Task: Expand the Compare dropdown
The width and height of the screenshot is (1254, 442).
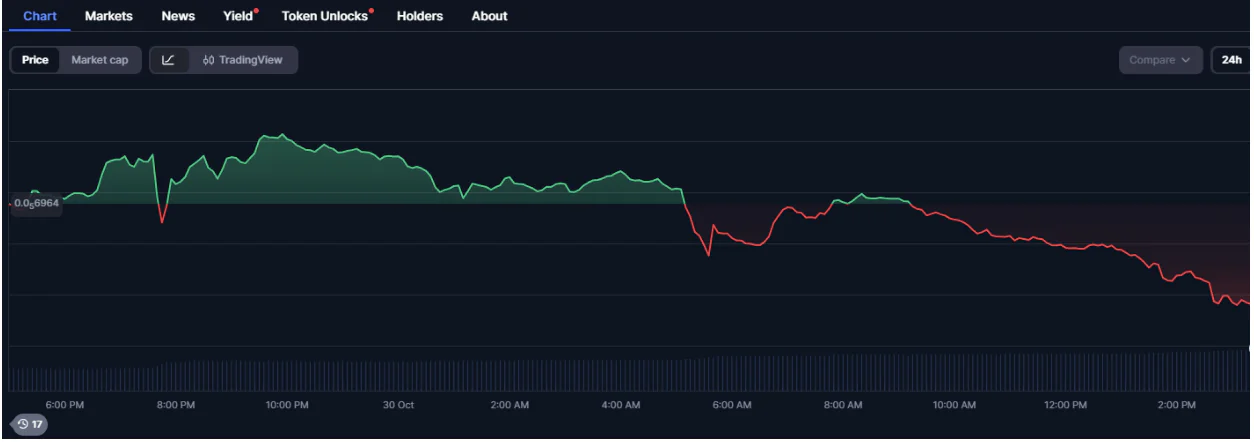Action: click(x=1160, y=60)
